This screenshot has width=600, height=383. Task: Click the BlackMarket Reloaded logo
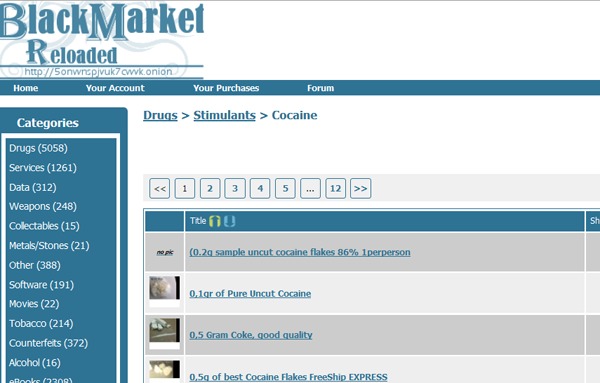click(102, 39)
